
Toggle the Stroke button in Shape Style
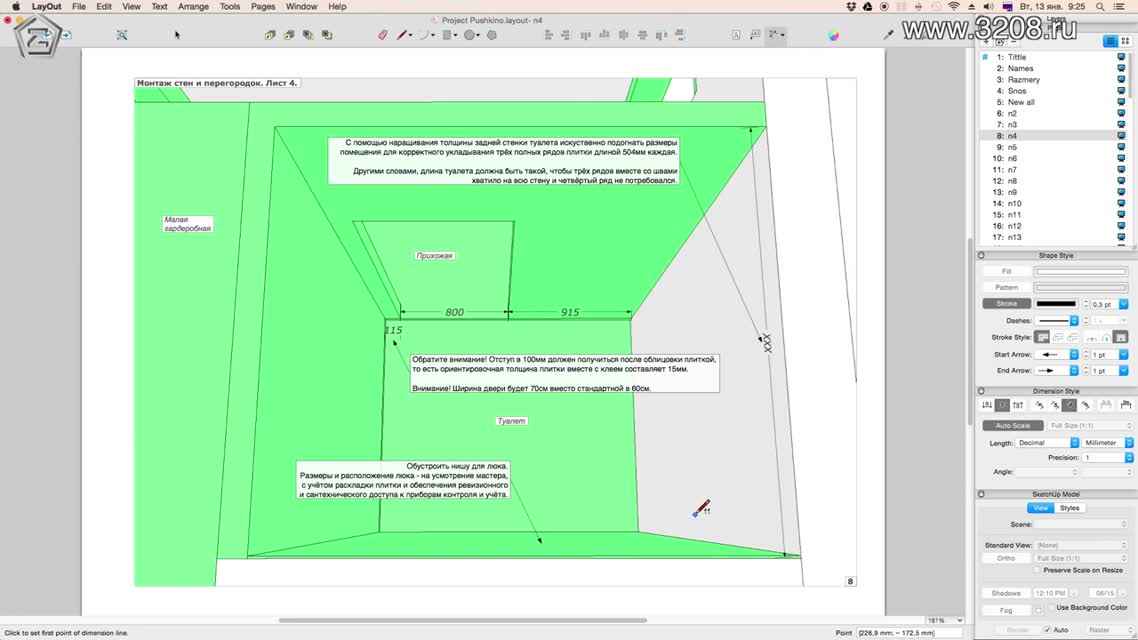[x=1007, y=304]
